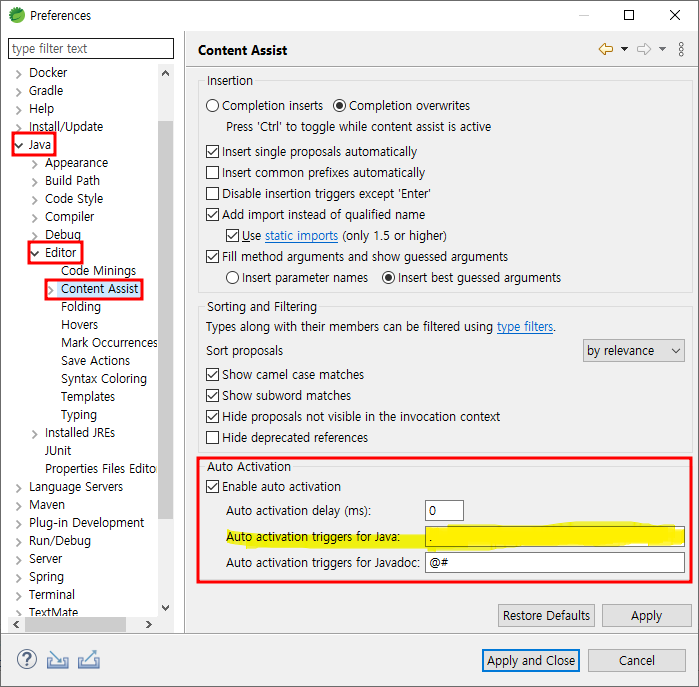The image size is (699, 687).
Task: Toggle the Use static imports checkbox
Action: [x=232, y=235]
